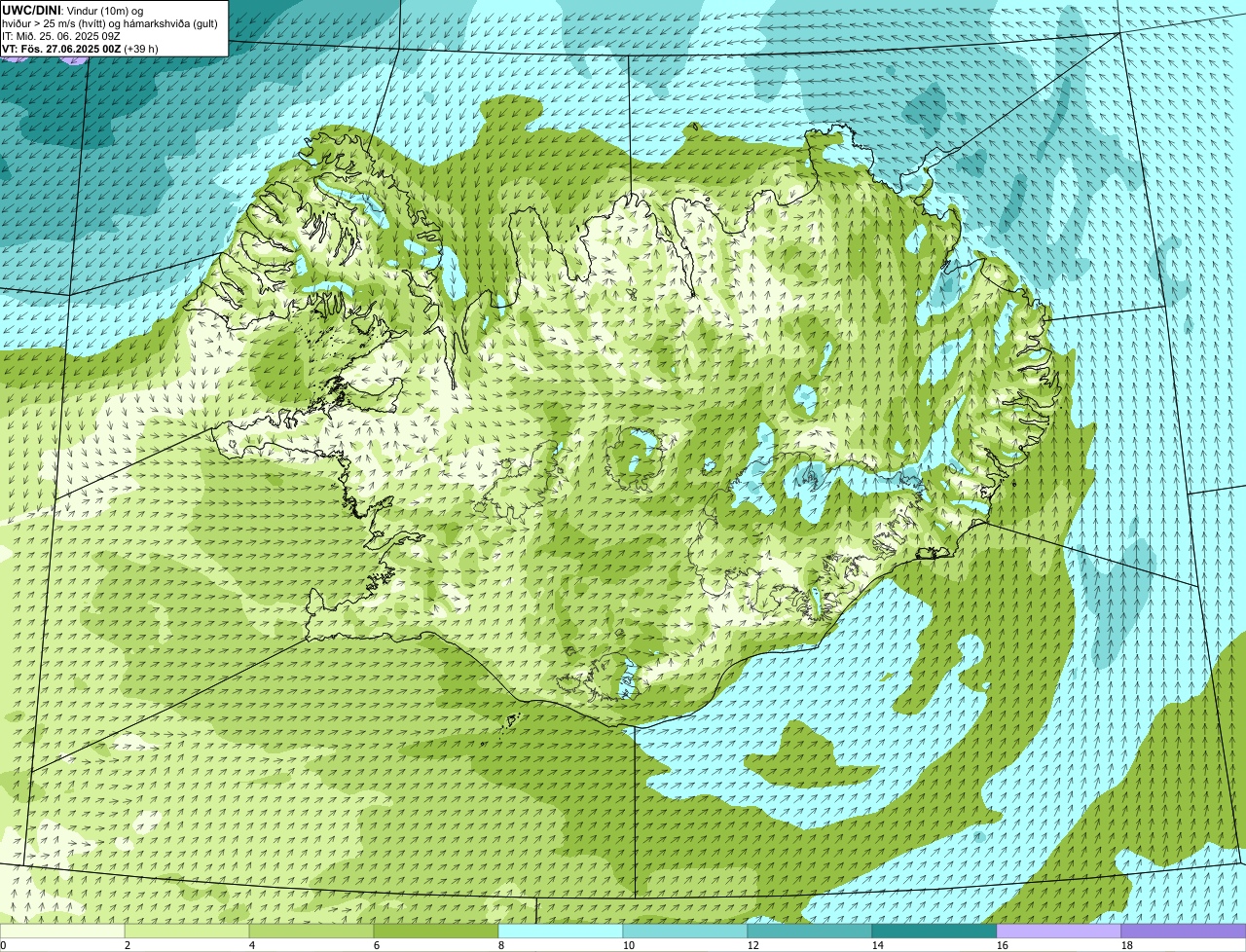Click the legend scale label '14'
The width and height of the screenshot is (1246, 952).
tap(878, 945)
